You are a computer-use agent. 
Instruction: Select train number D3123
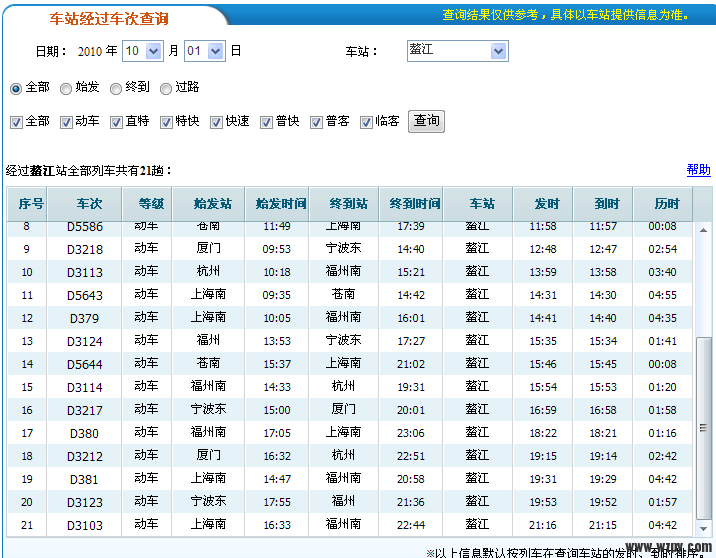click(85, 502)
